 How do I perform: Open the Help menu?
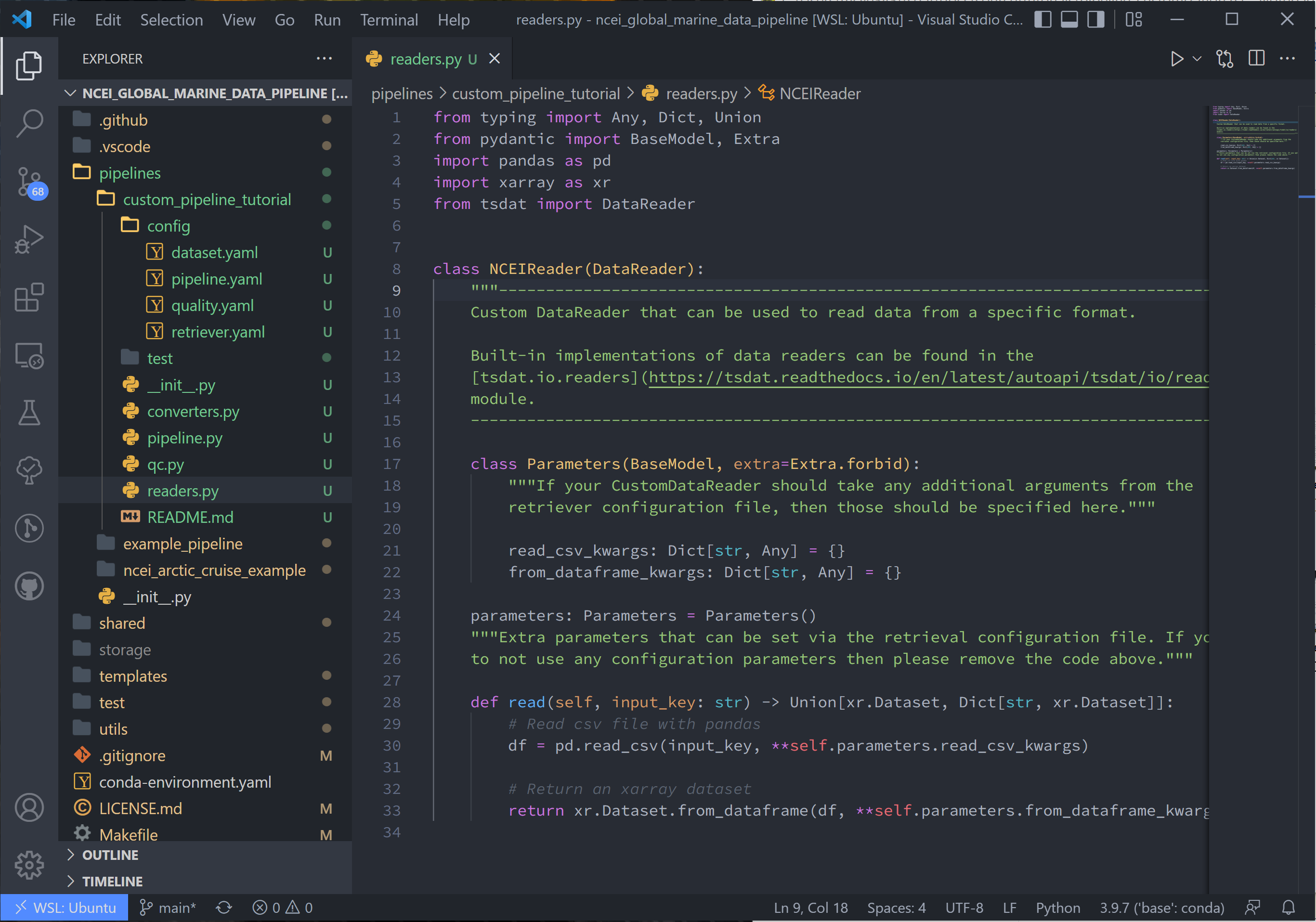pyautogui.click(x=454, y=20)
